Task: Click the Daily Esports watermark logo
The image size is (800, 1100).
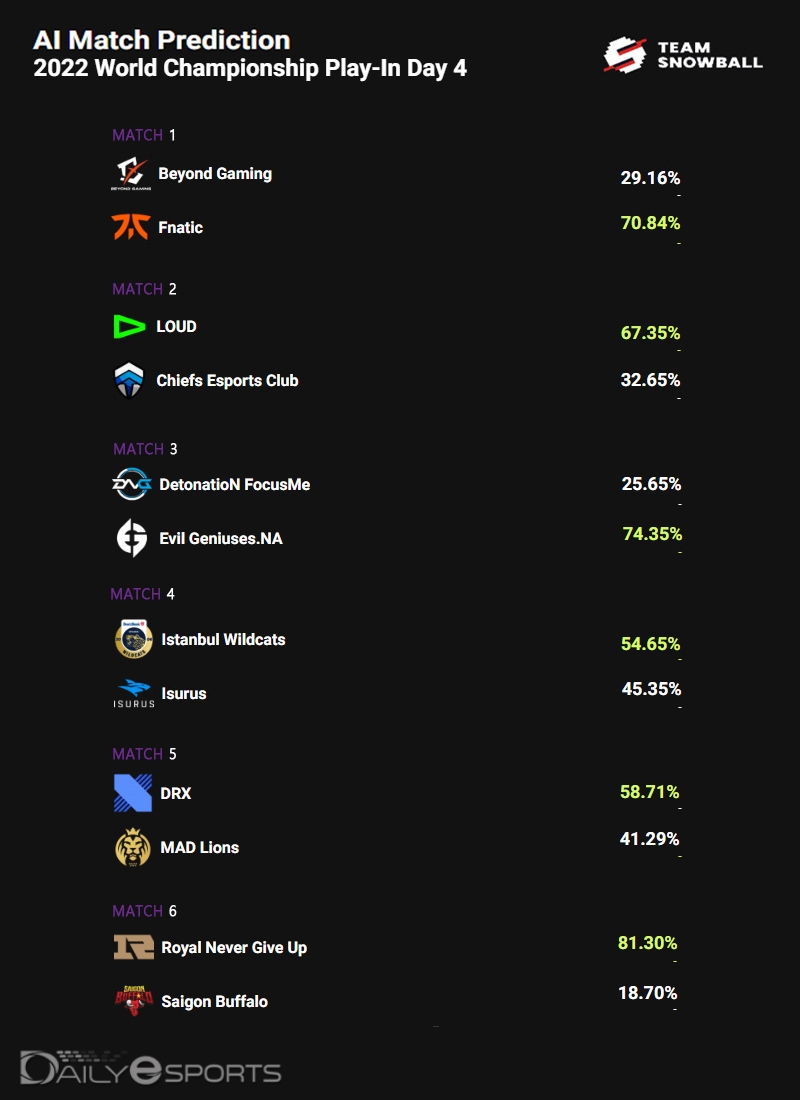Action: pos(151,1068)
